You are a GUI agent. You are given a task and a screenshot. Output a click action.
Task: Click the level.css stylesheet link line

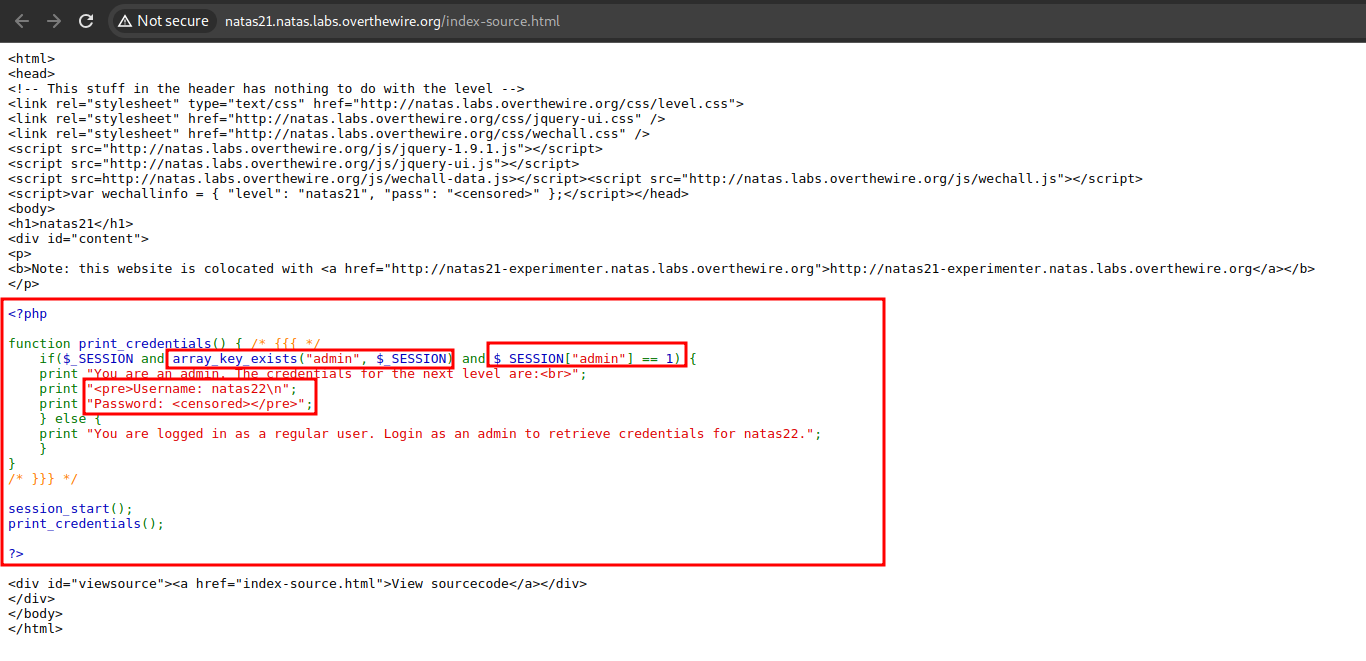tap(375, 104)
